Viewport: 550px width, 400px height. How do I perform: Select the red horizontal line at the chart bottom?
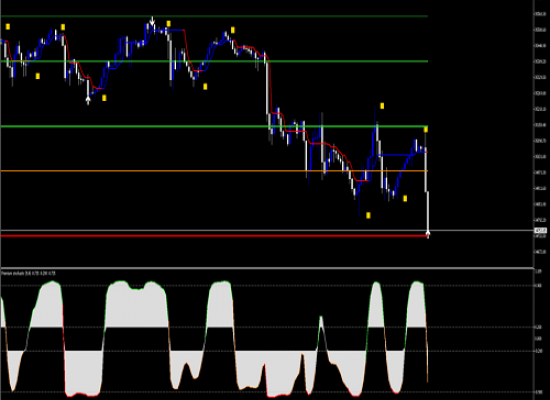click(214, 236)
